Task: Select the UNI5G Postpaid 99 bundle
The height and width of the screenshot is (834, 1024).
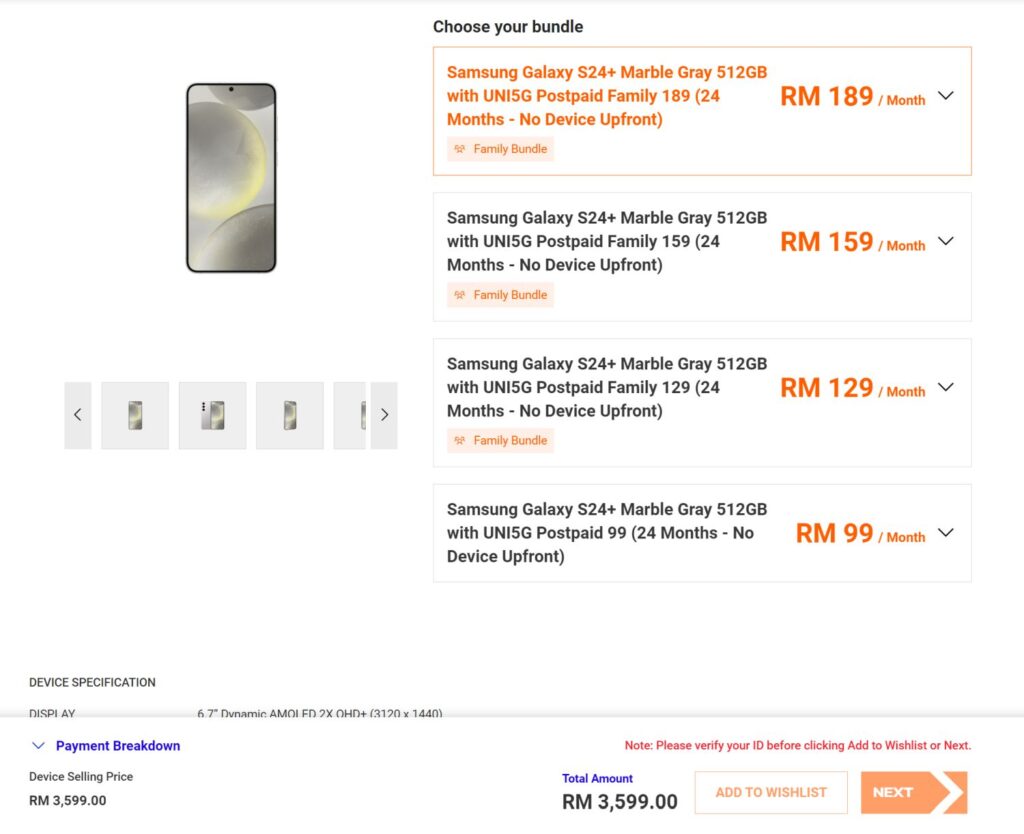Action: click(702, 533)
